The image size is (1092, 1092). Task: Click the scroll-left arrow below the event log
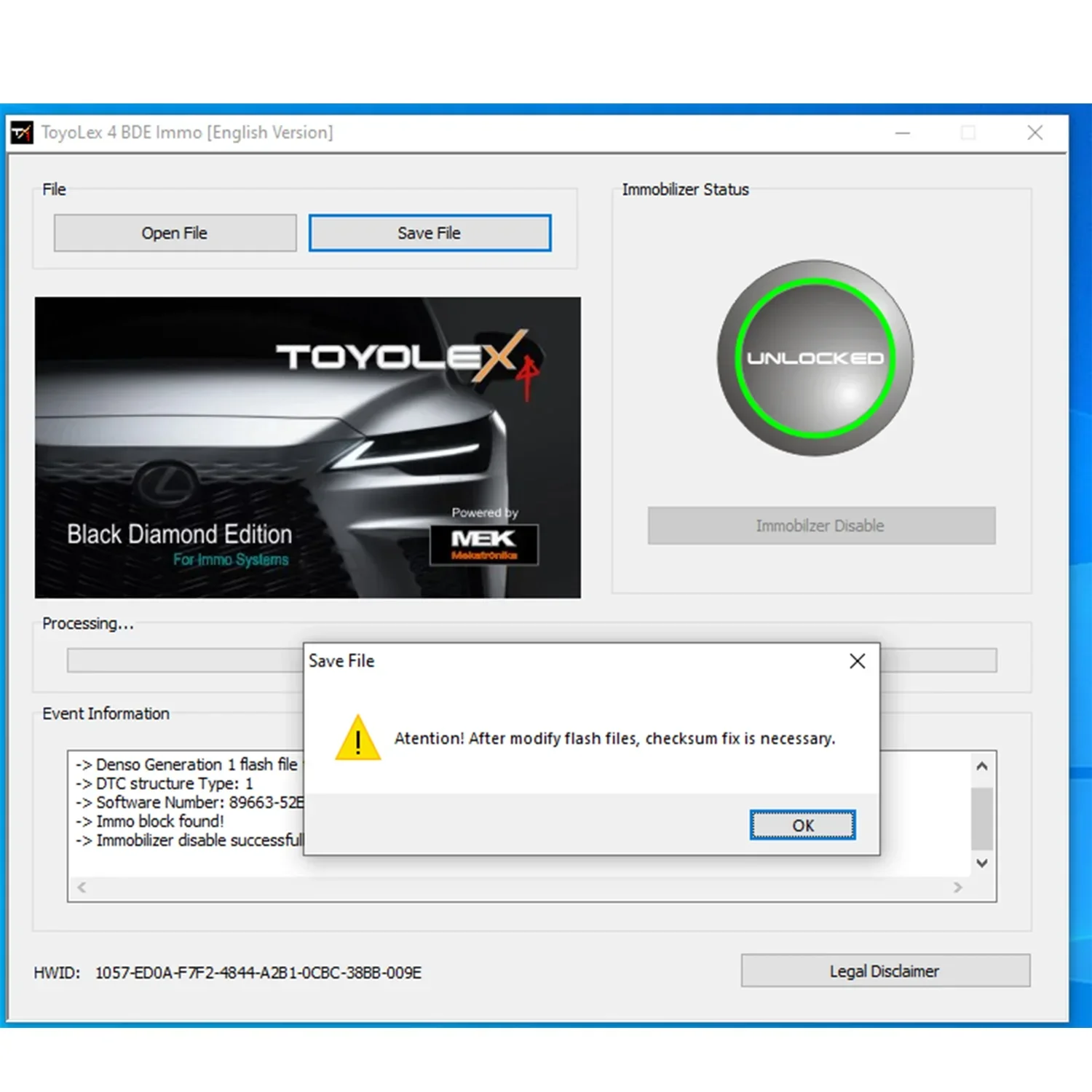(x=81, y=887)
